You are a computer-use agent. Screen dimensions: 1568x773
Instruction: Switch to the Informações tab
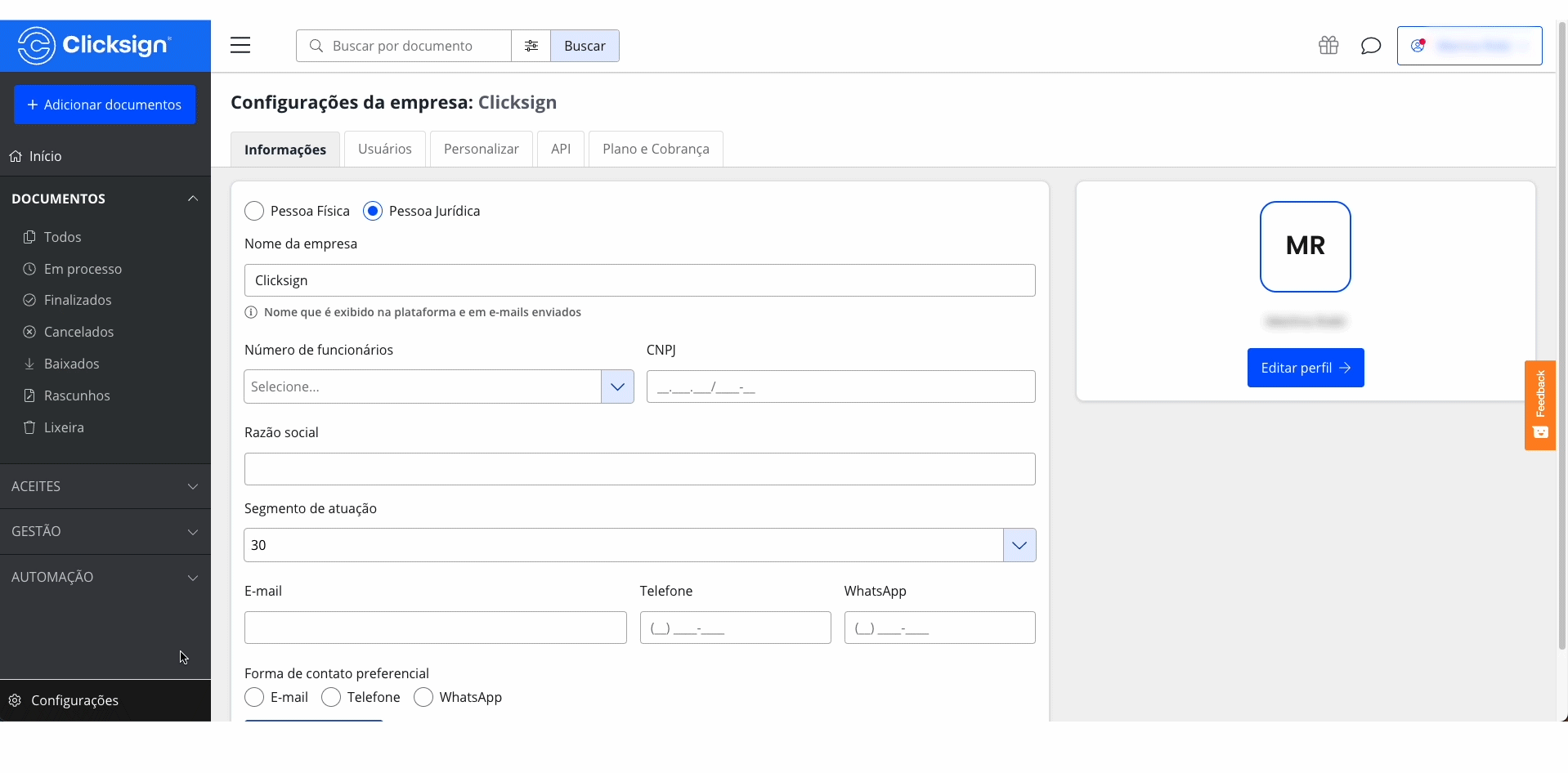tap(285, 150)
